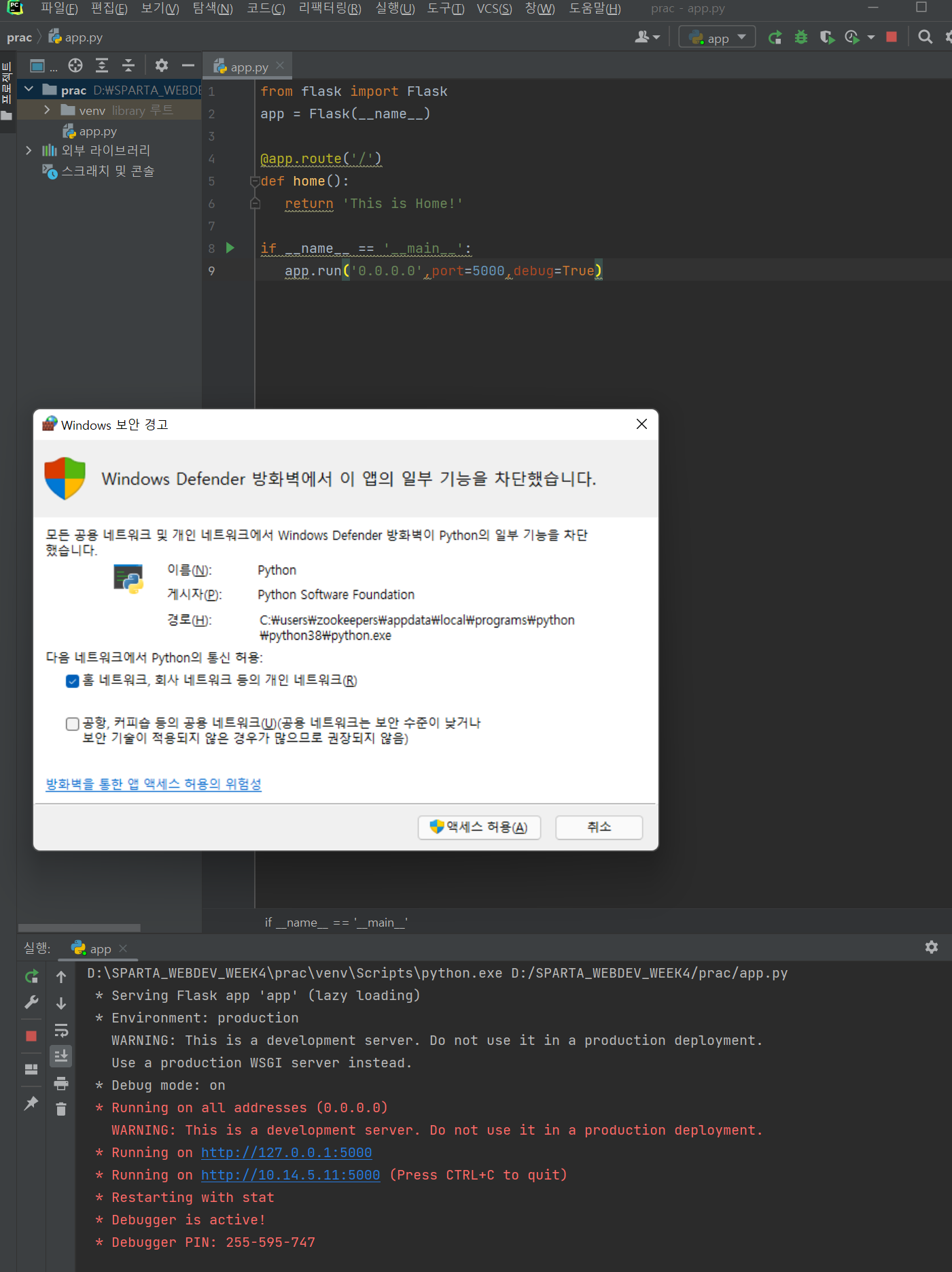Image resolution: width=952 pixels, height=1272 pixels.
Task: Check the public network checkbox
Action: (73, 723)
